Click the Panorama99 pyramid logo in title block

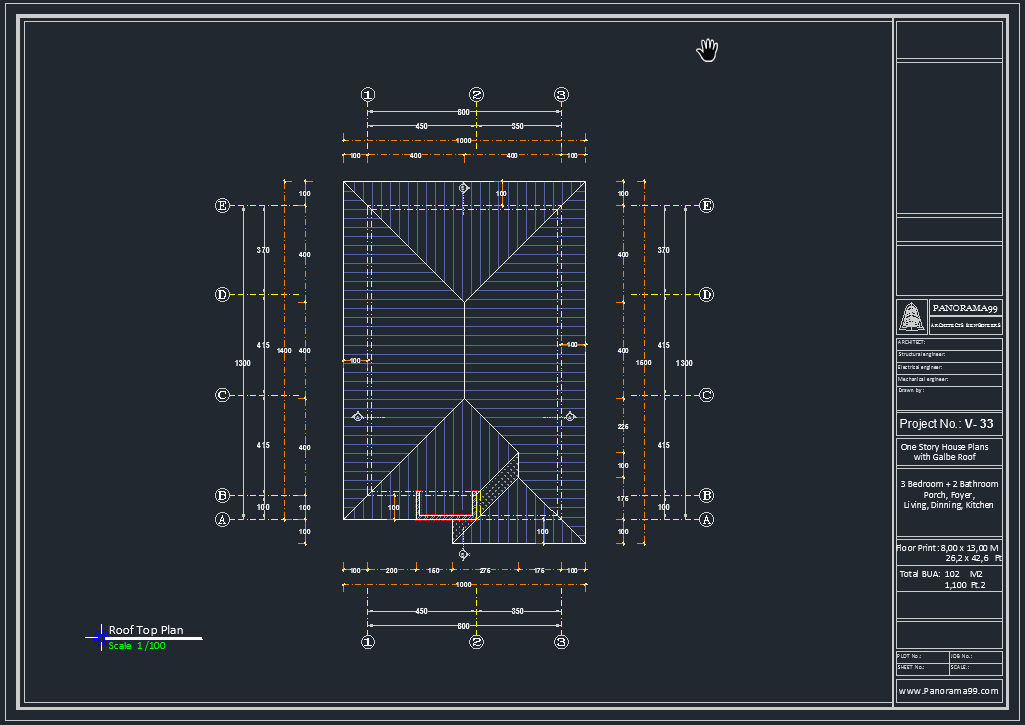point(911,317)
